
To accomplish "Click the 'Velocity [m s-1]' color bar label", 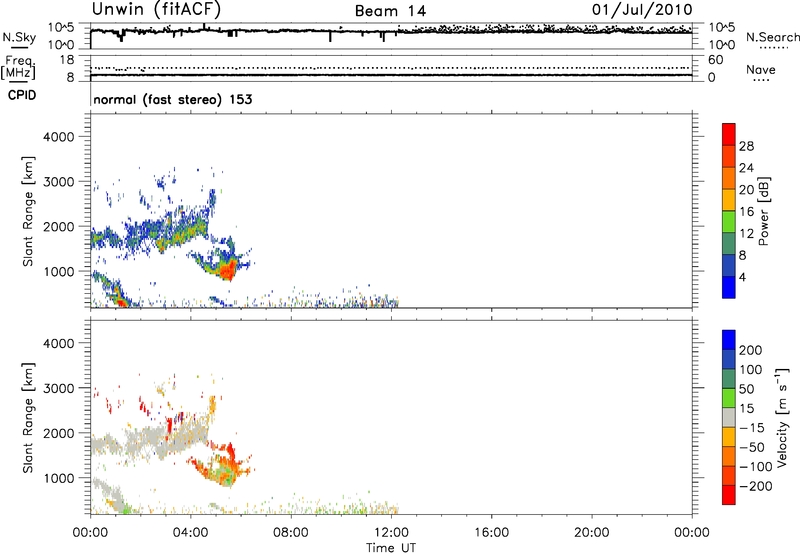I will (x=782, y=417).
